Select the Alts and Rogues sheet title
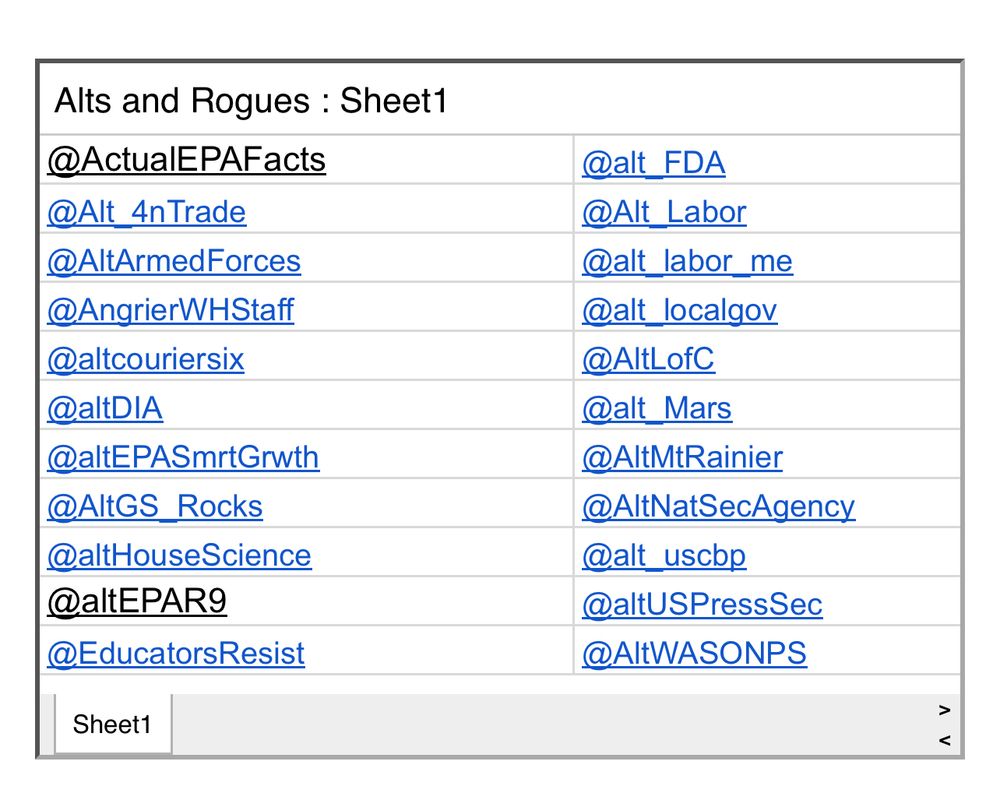This screenshot has height=808, width=1000. coord(251,101)
